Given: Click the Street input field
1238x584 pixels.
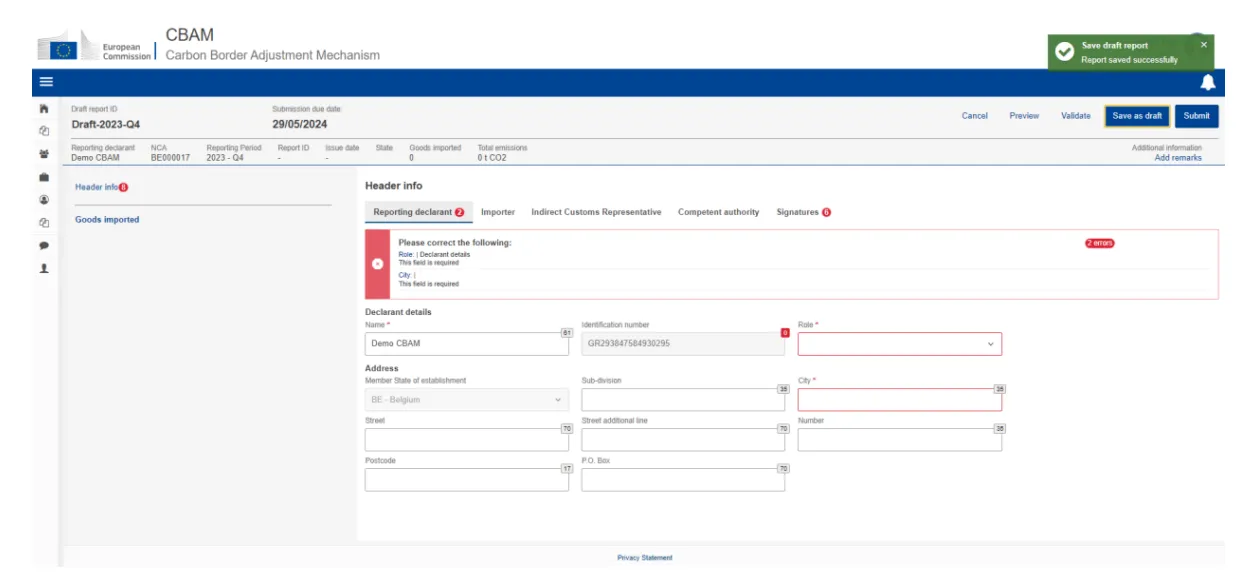Looking at the screenshot, I should tap(467, 440).
